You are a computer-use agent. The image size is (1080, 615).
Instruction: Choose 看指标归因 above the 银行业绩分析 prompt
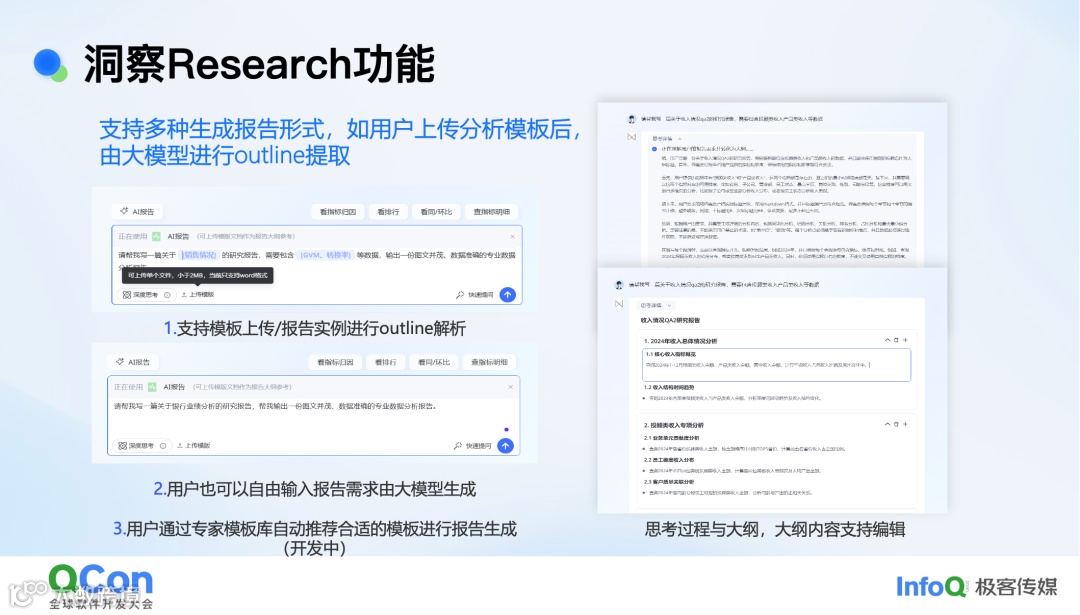335,362
